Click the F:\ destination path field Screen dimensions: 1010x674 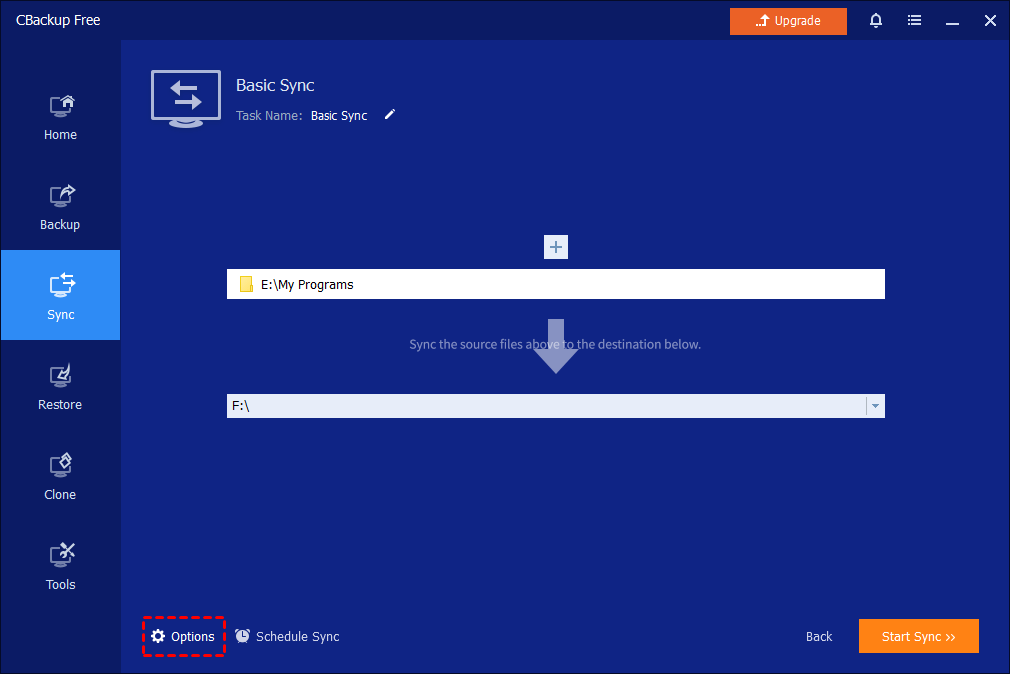coord(545,406)
